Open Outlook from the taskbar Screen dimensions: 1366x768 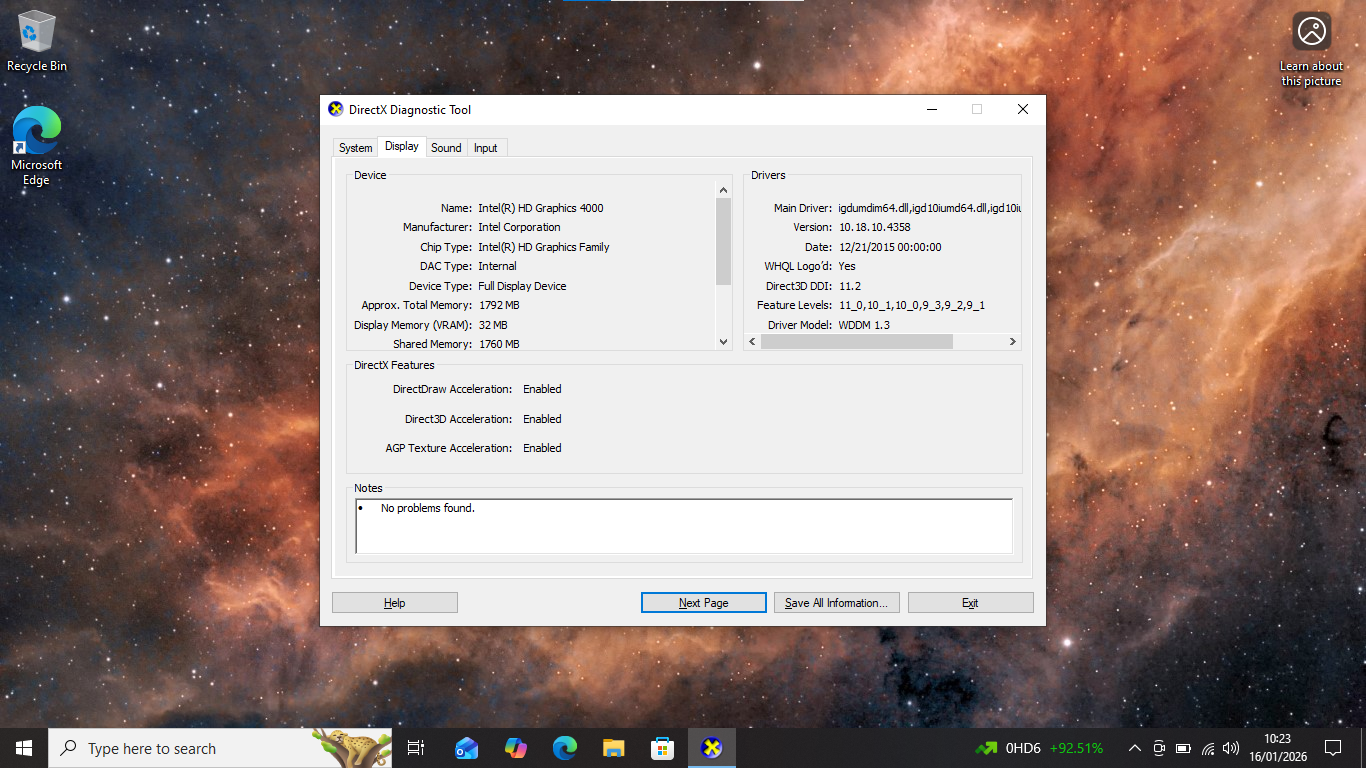coord(466,748)
